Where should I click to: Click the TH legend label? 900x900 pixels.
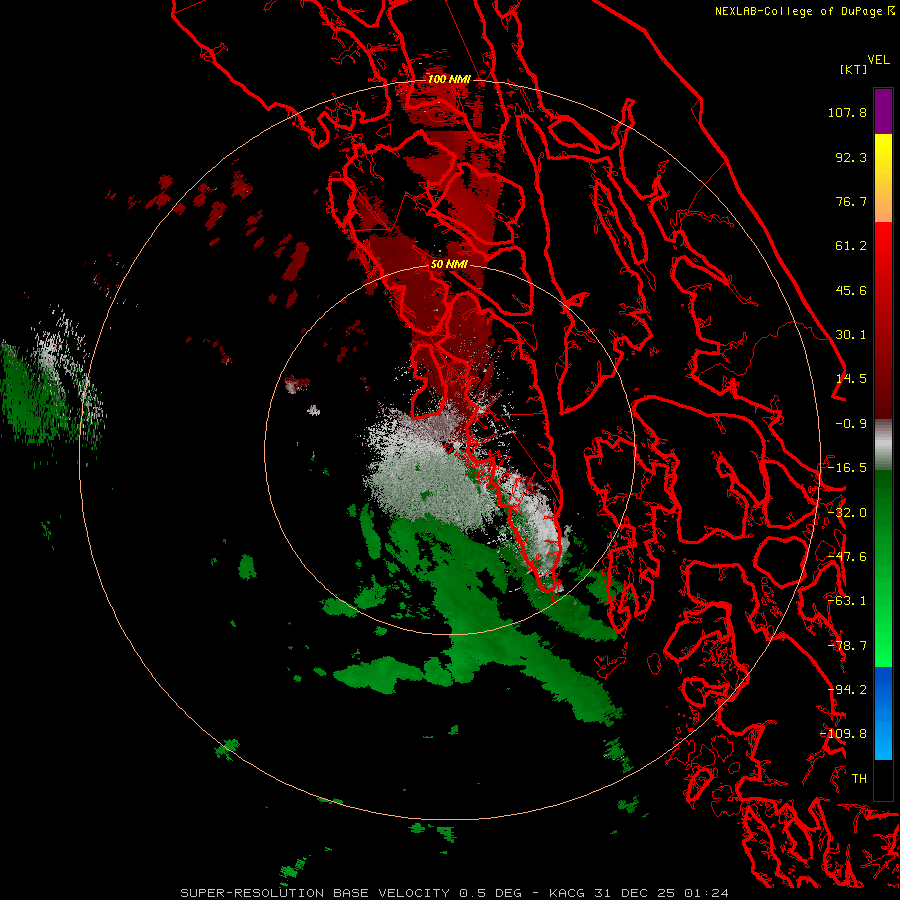point(859,779)
